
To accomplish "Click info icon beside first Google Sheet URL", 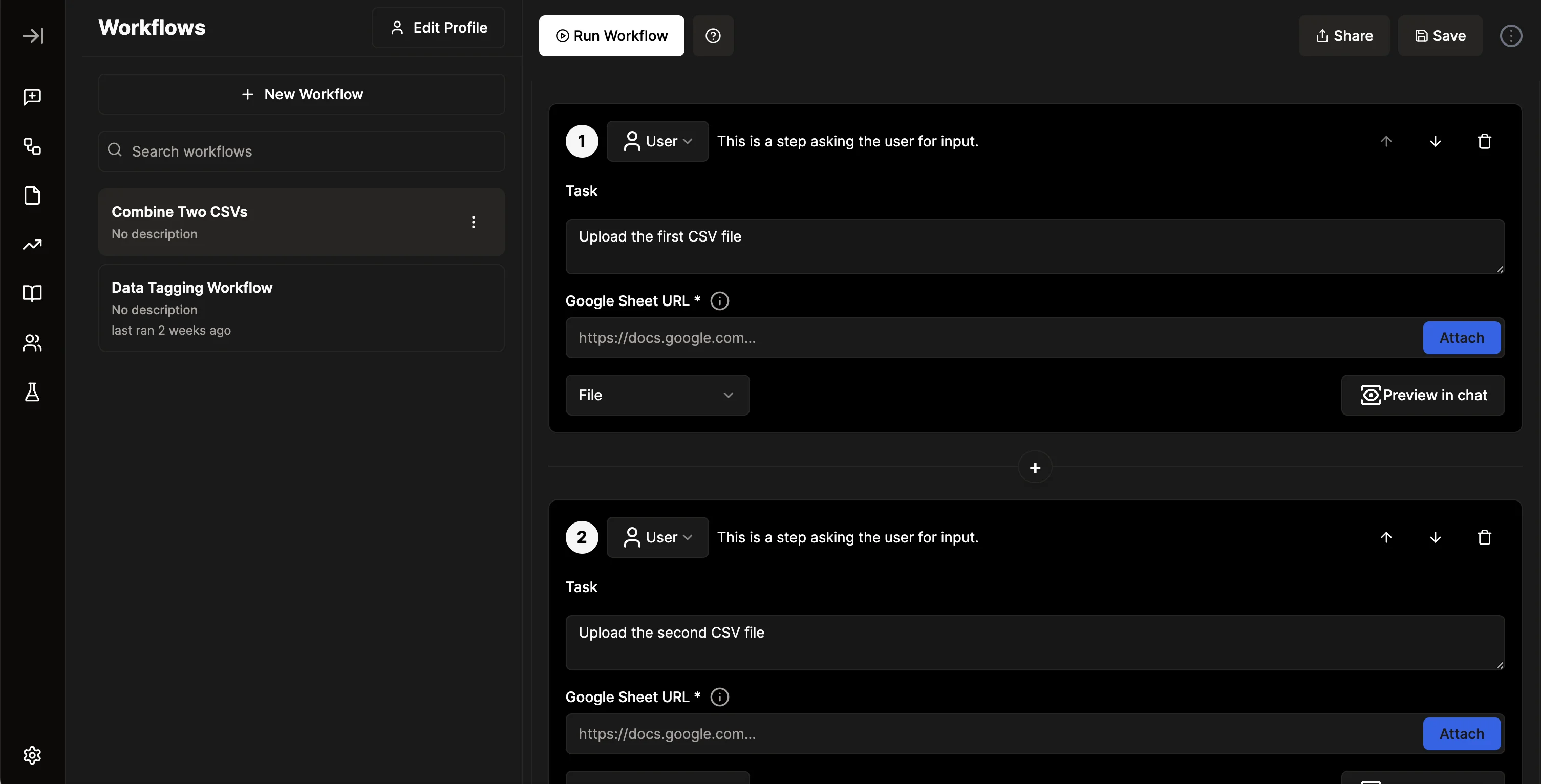I will tap(719, 301).
